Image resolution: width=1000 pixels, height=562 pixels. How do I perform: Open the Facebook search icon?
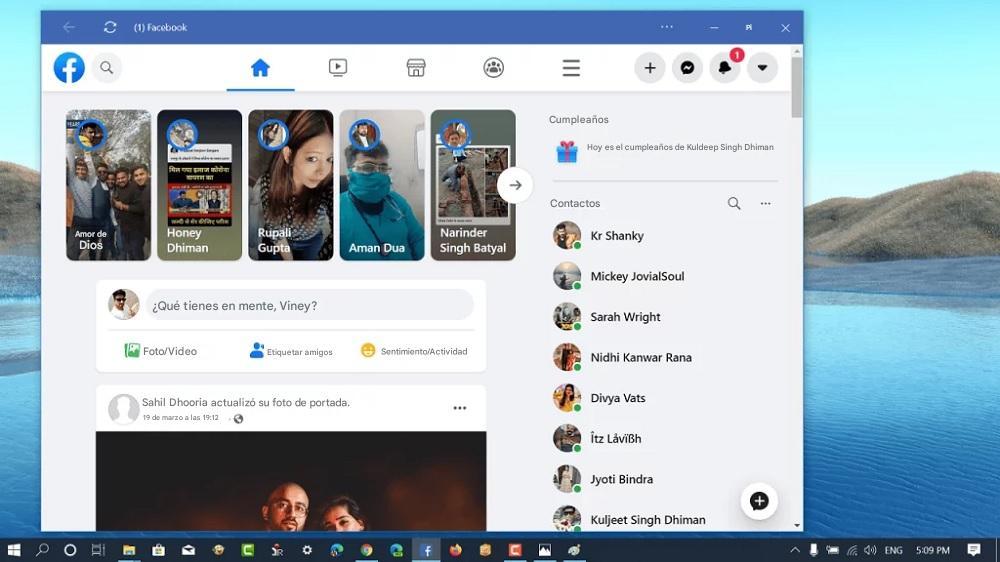click(x=107, y=68)
